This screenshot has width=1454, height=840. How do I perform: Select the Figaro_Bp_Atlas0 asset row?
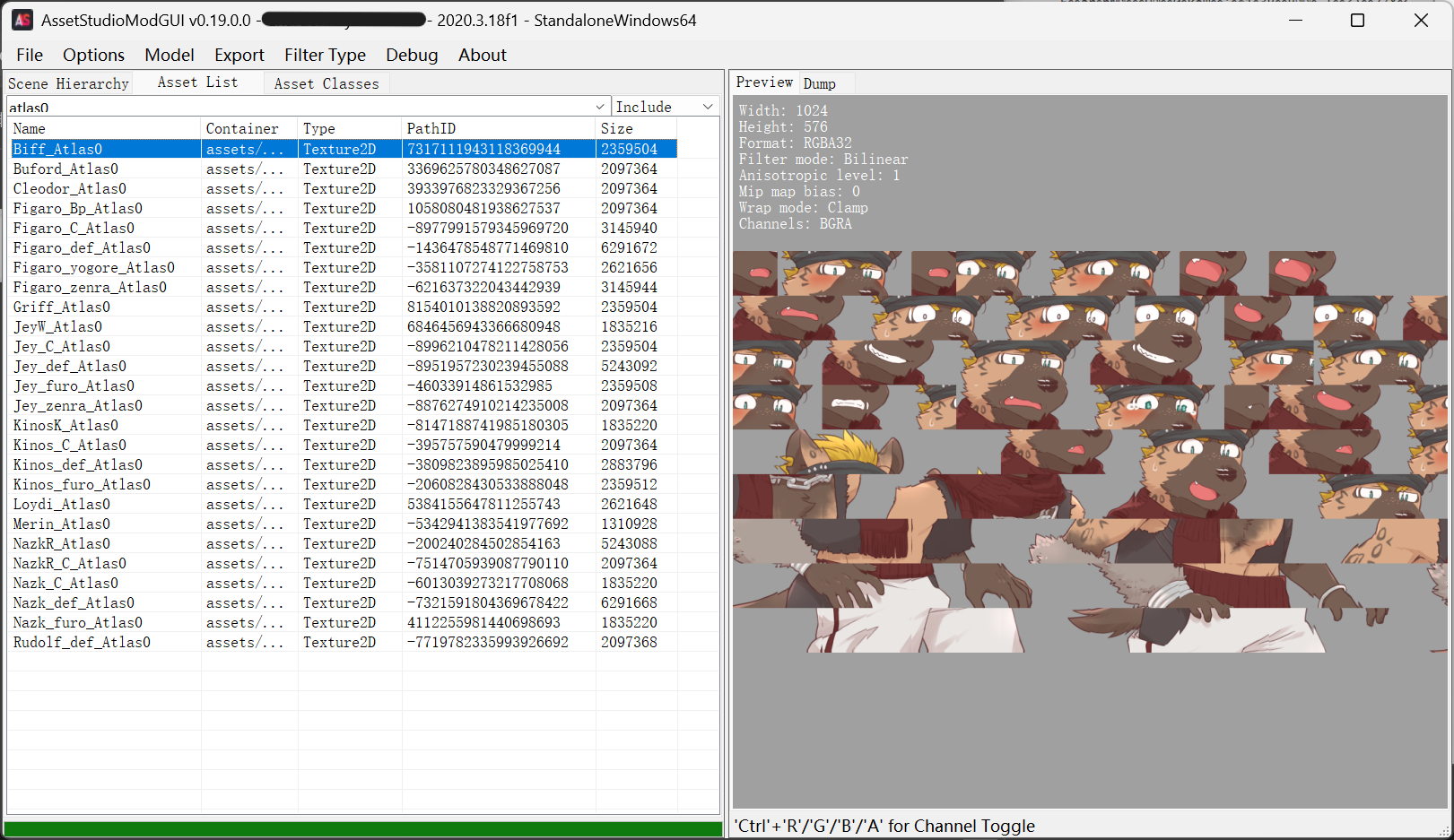344,208
